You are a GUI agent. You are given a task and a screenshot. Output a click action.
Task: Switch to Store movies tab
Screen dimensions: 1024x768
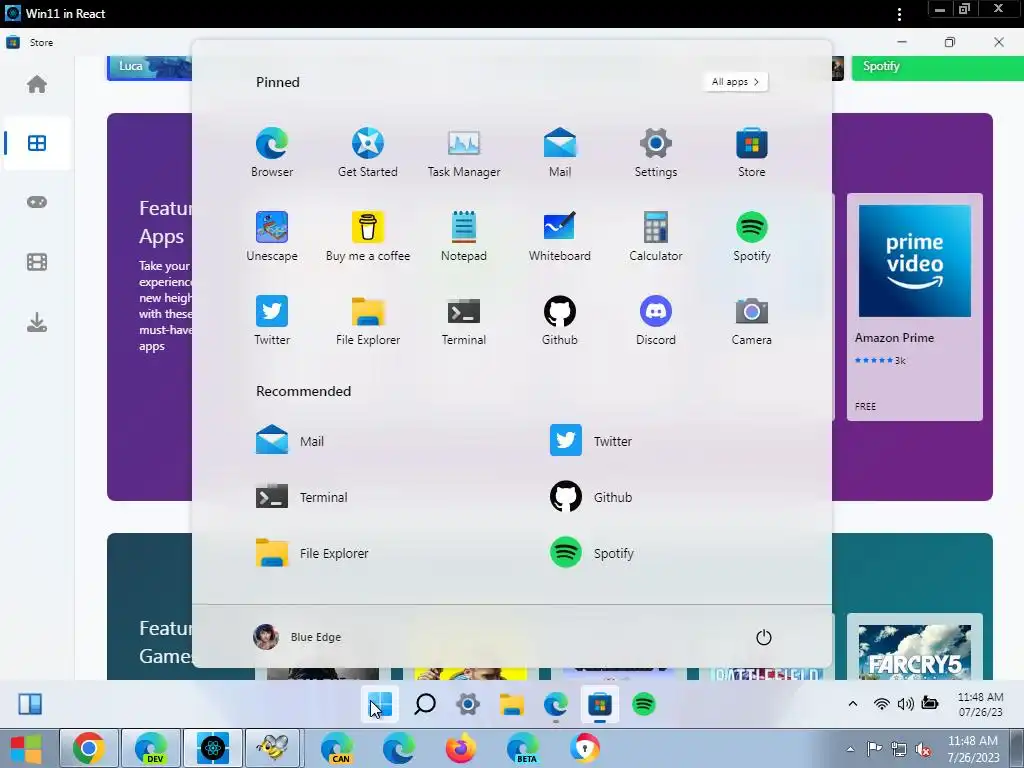[37, 262]
